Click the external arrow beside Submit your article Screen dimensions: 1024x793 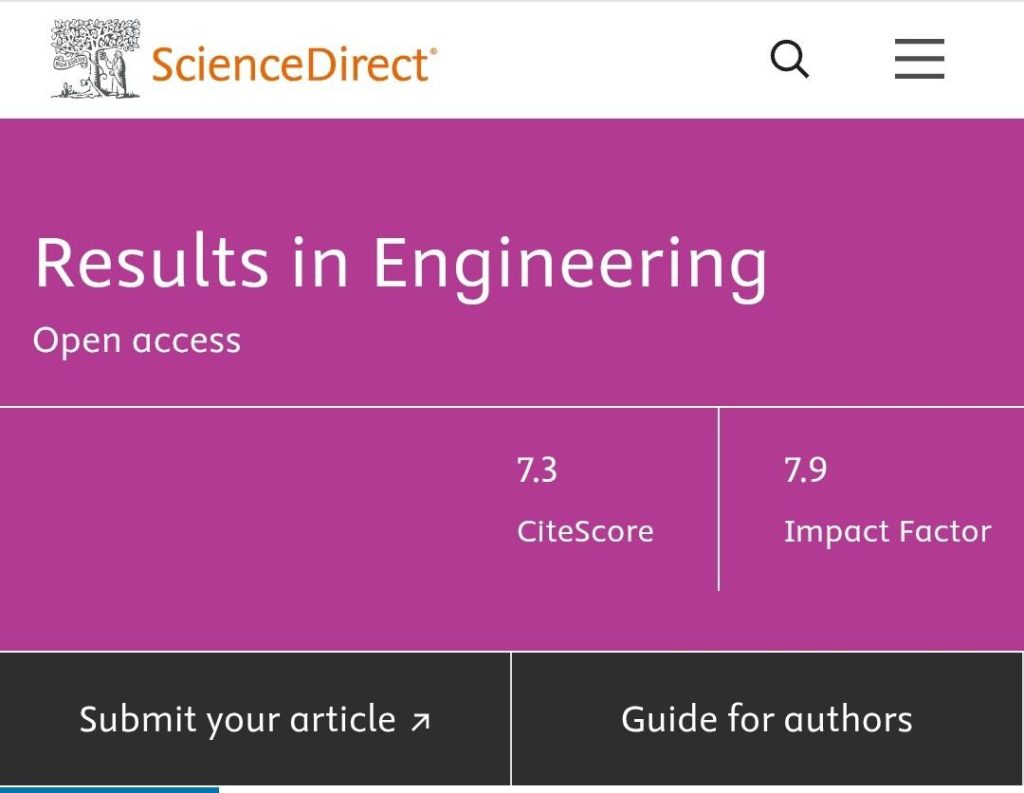(x=421, y=721)
